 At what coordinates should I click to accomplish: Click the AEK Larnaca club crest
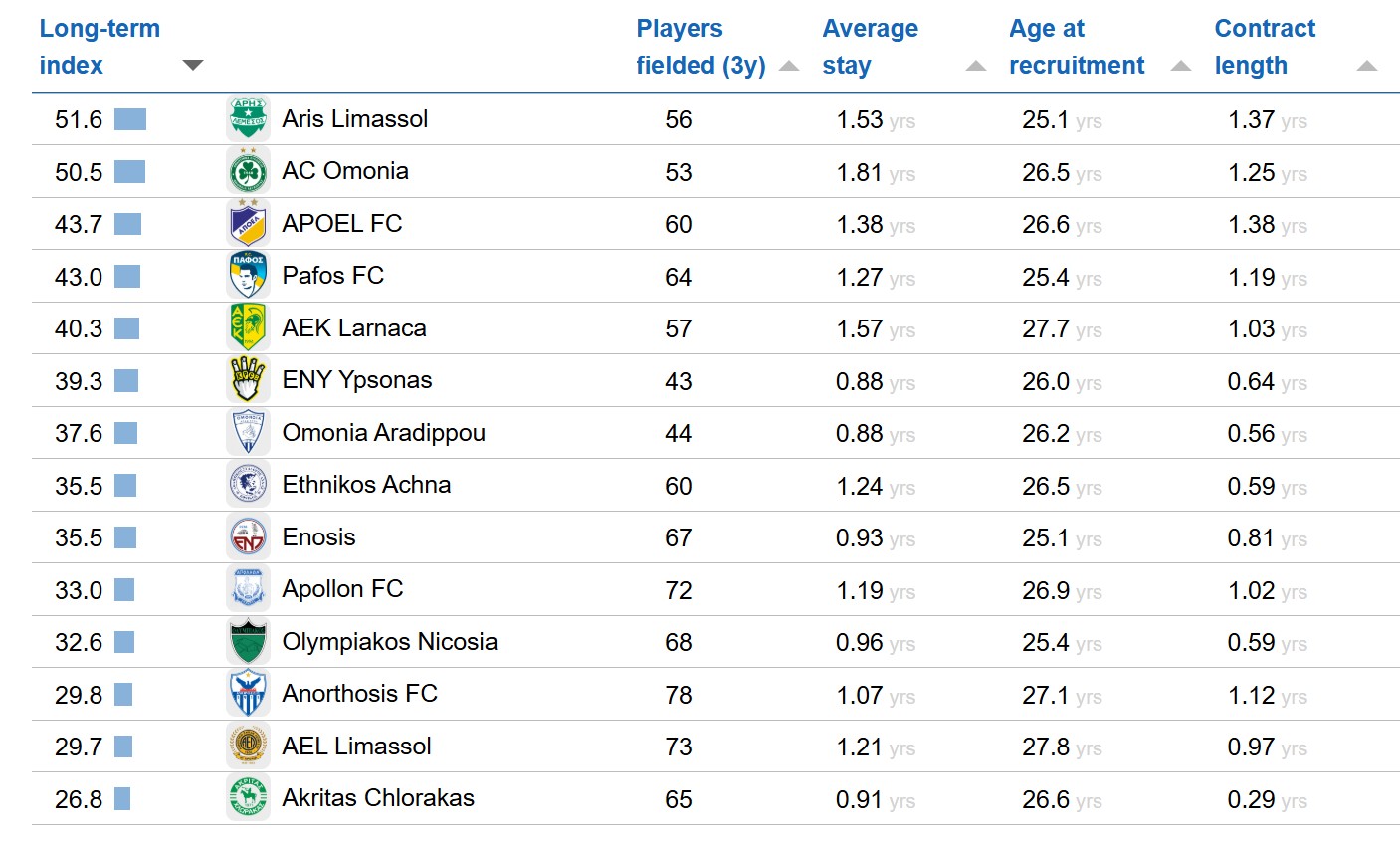pos(248,328)
